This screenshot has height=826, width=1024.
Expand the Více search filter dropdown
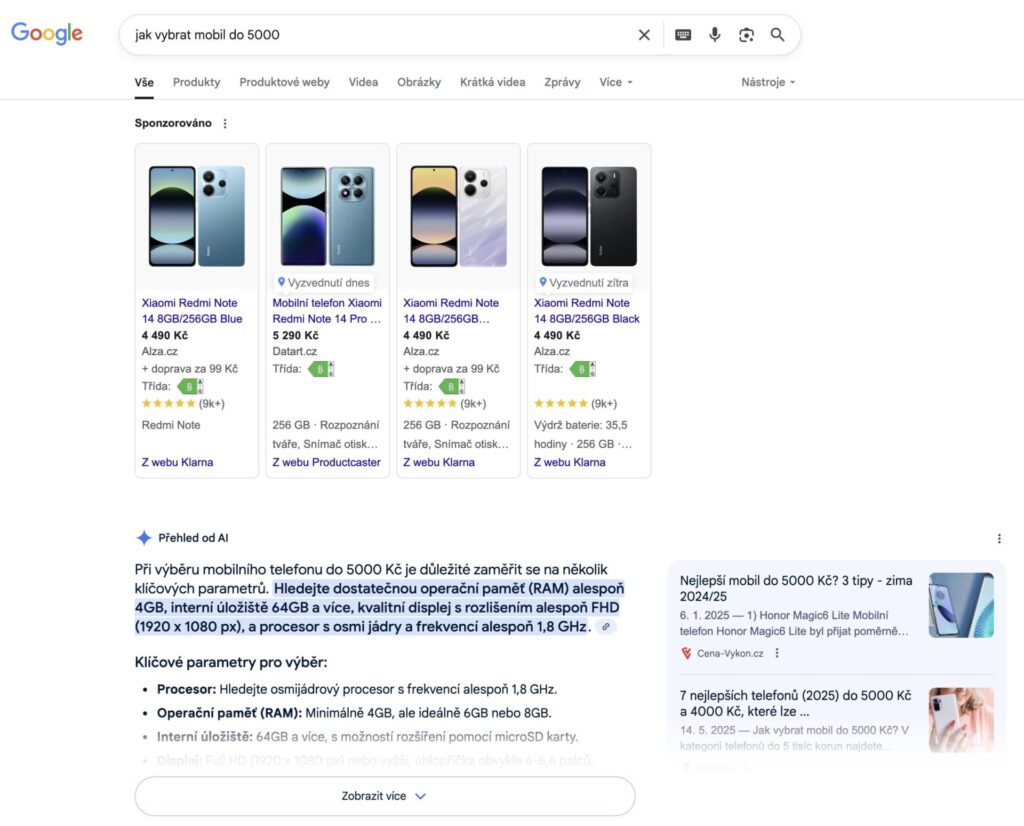616,82
